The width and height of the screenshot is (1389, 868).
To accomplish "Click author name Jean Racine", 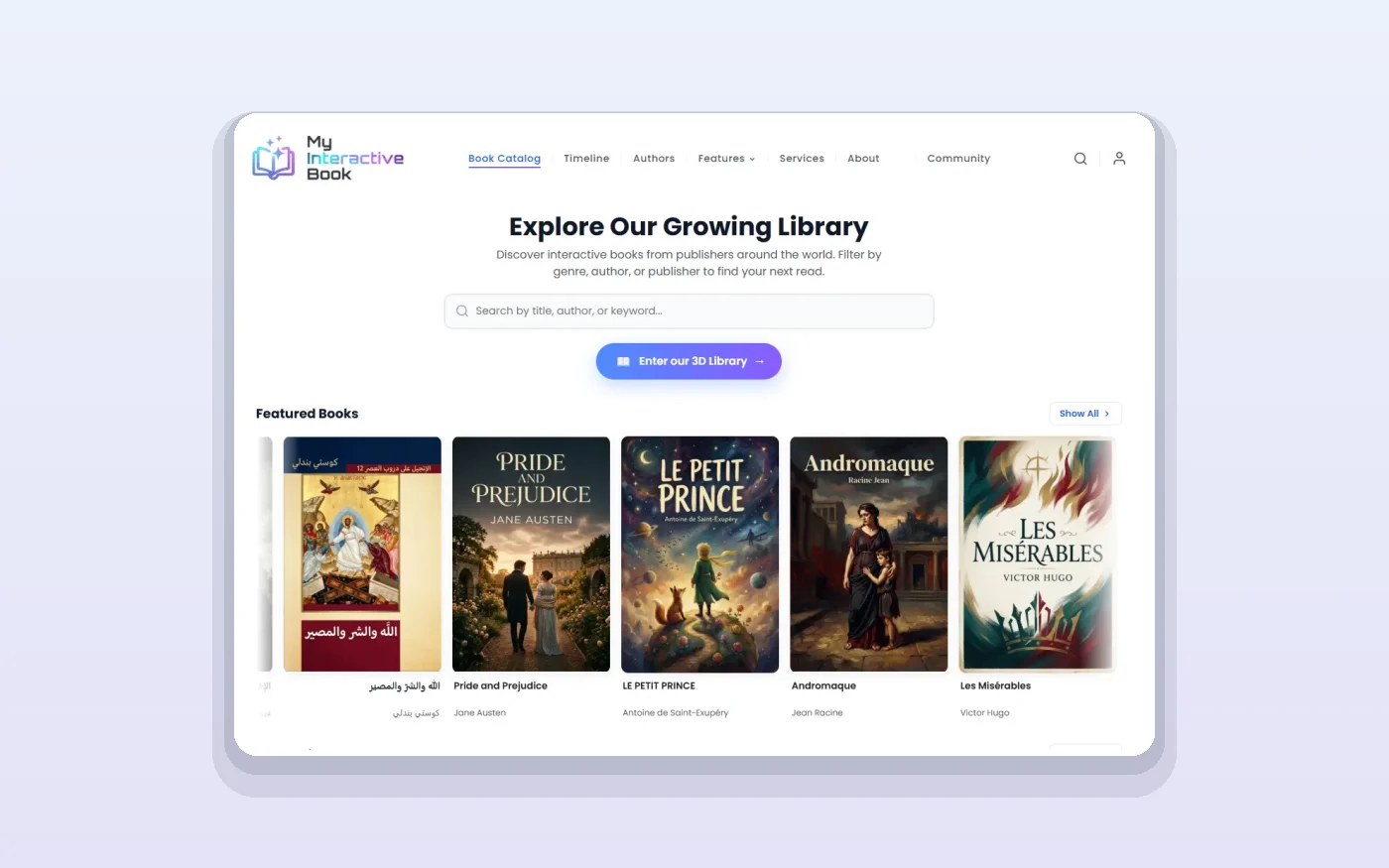I will point(817,712).
